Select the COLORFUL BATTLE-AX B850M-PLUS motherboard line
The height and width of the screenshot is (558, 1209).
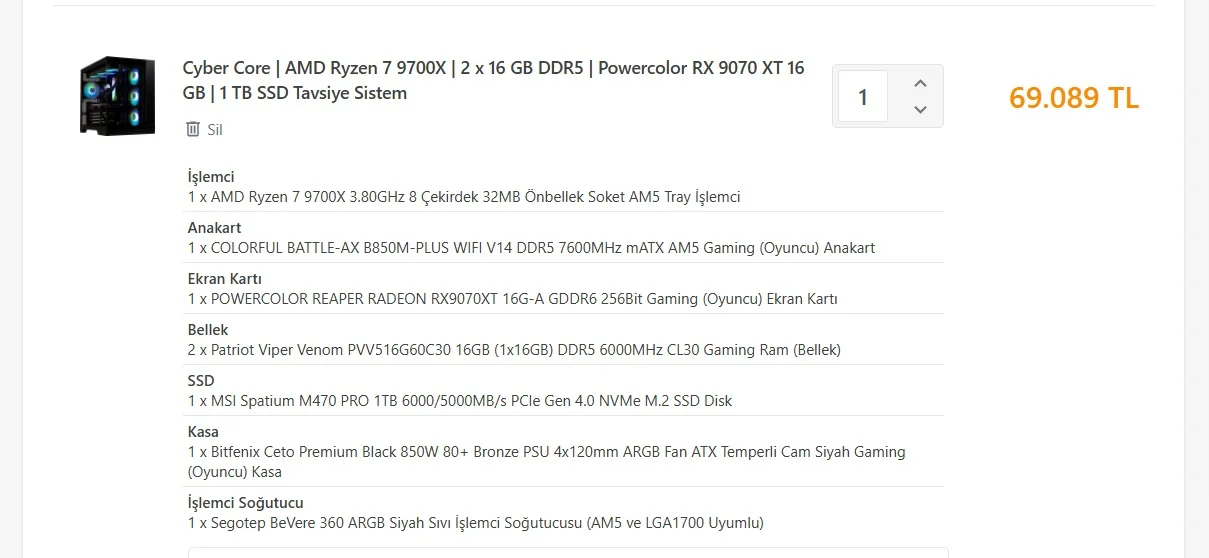(x=531, y=248)
